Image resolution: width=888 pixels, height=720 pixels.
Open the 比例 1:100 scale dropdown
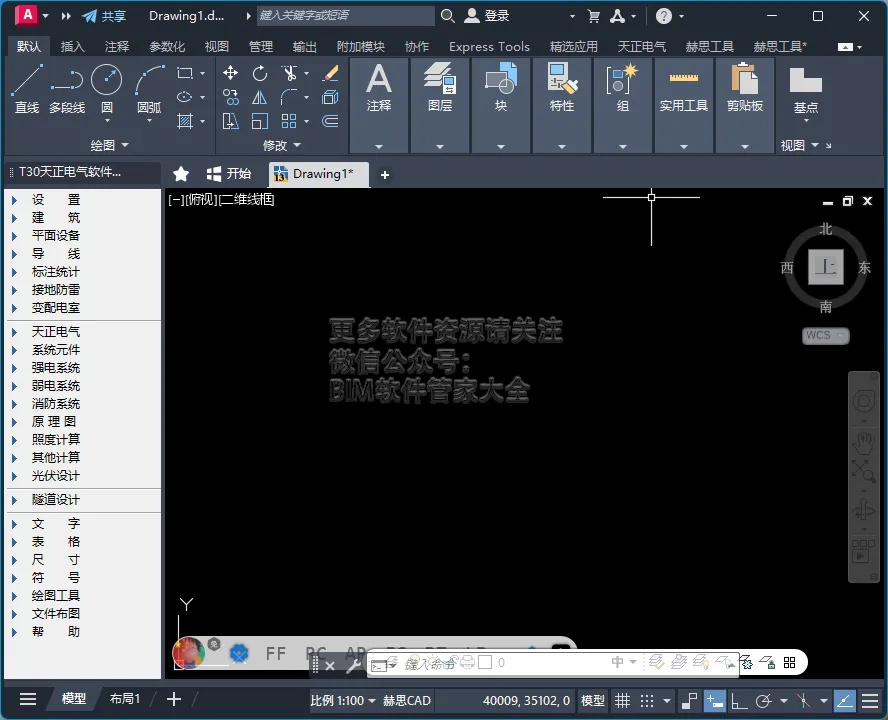coord(343,701)
